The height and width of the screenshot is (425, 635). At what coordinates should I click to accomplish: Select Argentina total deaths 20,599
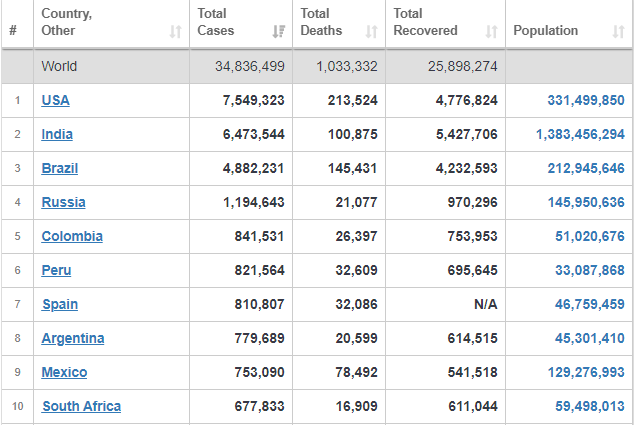pos(356,338)
